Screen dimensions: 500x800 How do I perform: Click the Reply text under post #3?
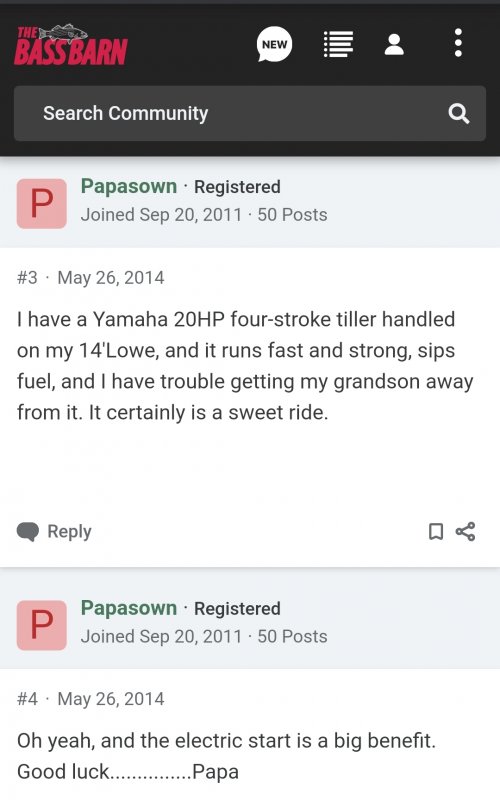(x=69, y=532)
